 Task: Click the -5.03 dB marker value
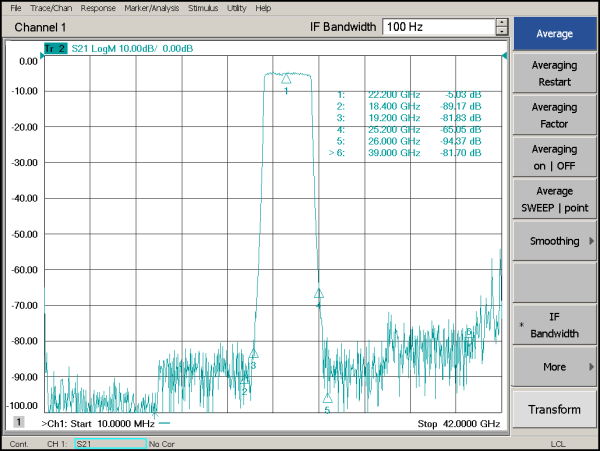463,94
